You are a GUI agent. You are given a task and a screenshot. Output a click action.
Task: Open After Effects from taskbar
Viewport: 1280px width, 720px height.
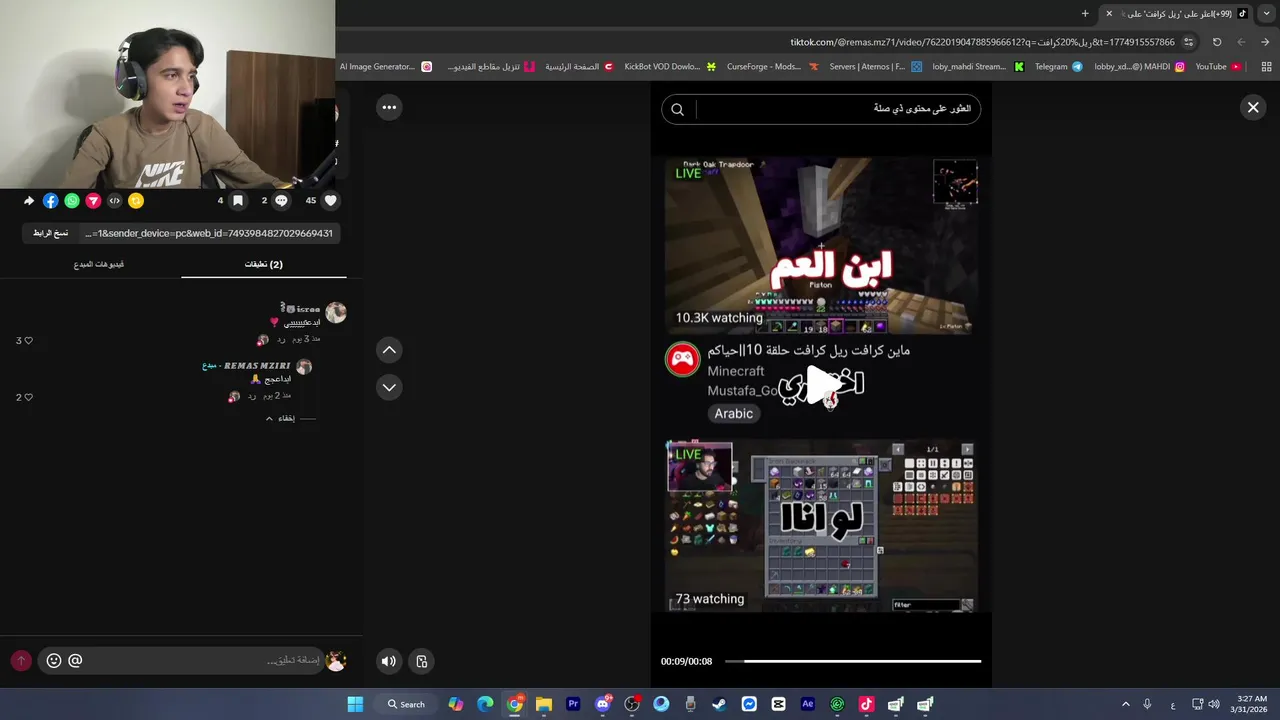click(x=808, y=704)
